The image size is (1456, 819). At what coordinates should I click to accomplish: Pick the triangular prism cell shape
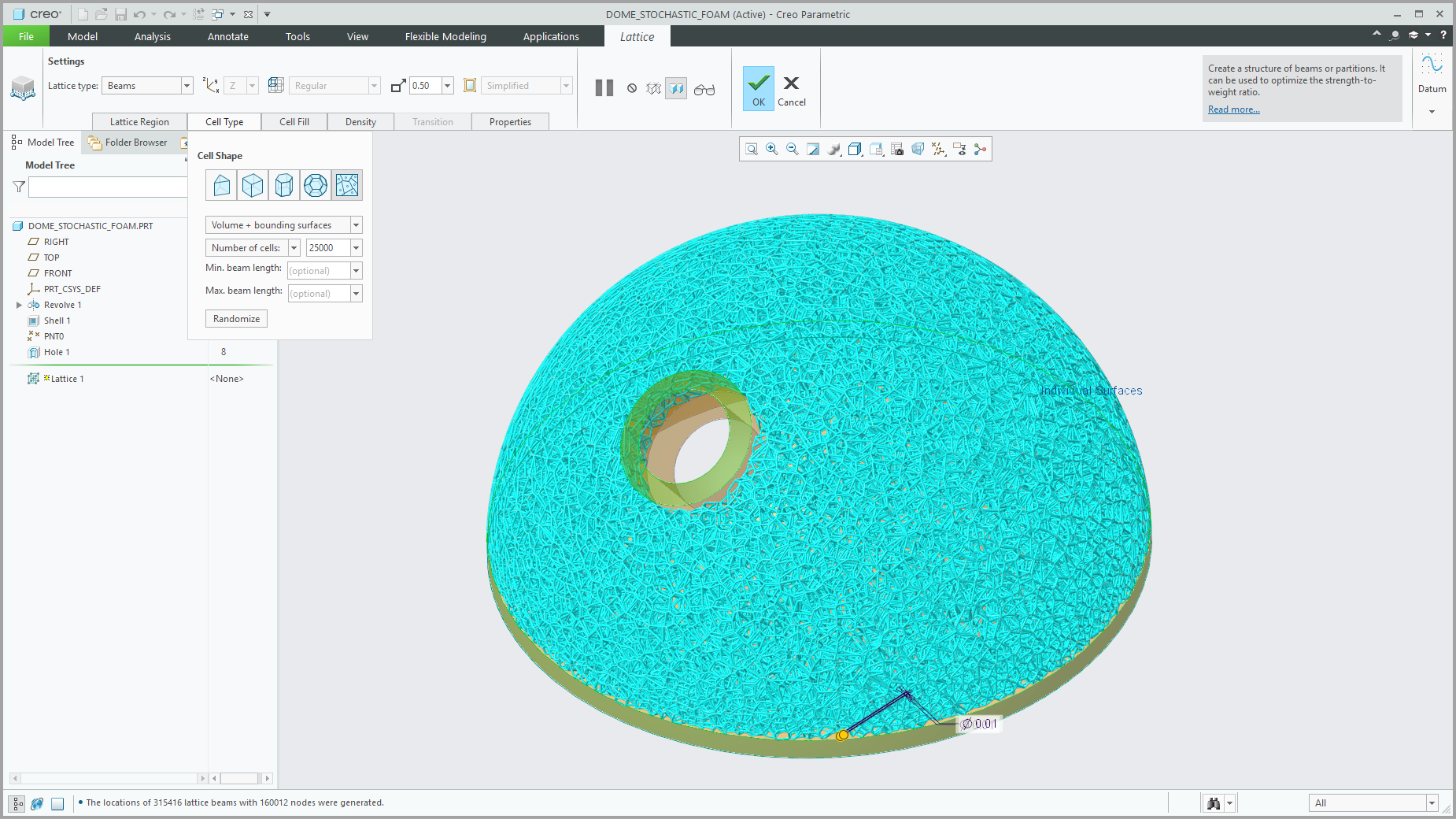click(221, 185)
